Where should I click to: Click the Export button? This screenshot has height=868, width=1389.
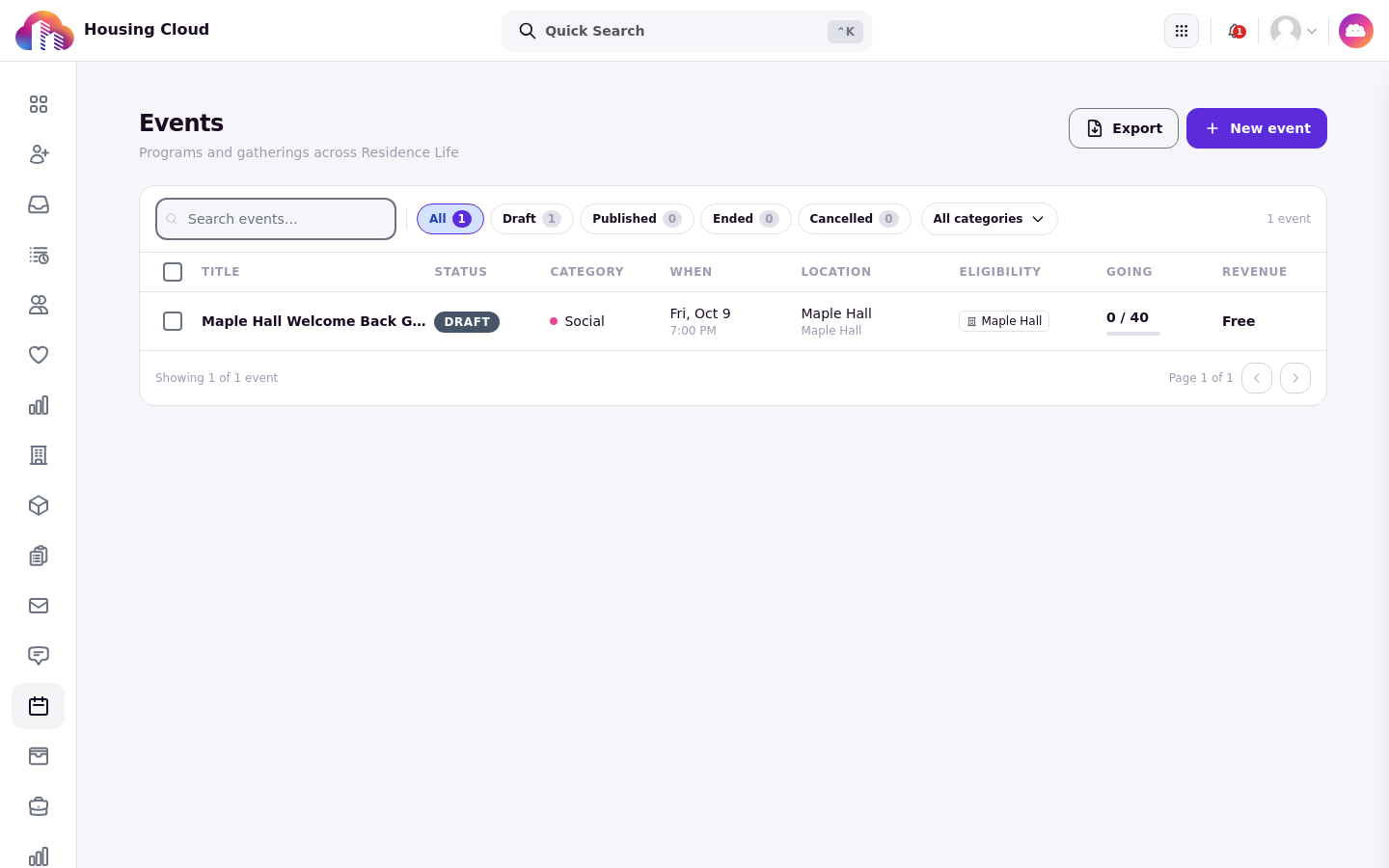point(1124,128)
